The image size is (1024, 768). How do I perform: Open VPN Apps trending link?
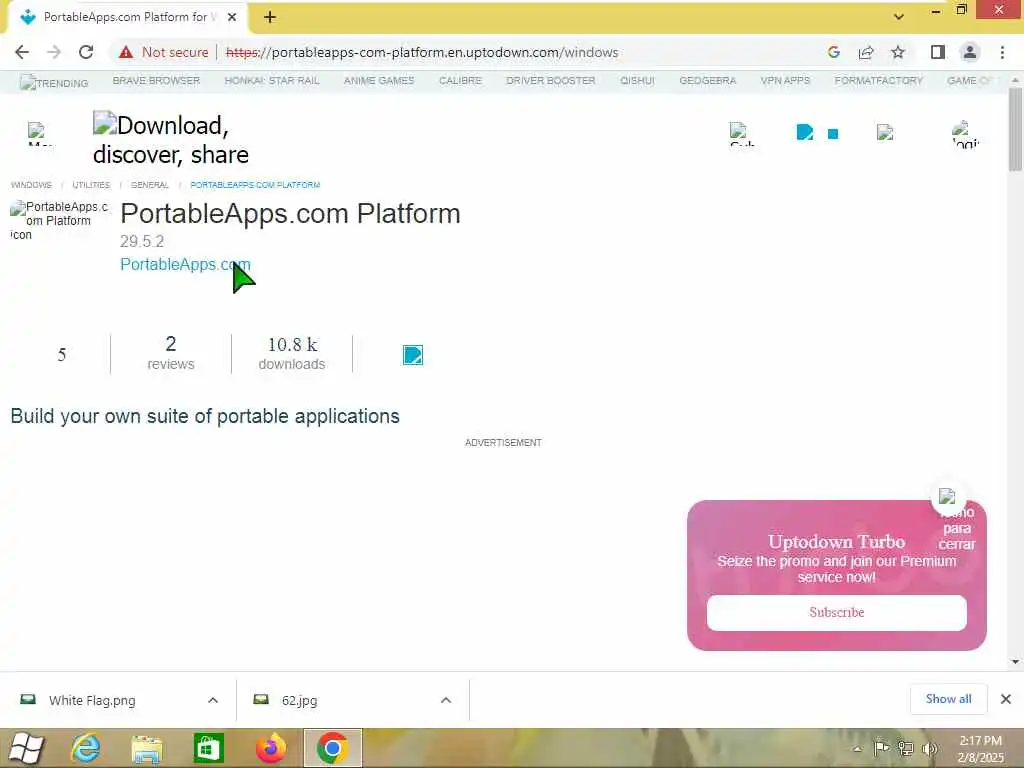click(x=785, y=80)
